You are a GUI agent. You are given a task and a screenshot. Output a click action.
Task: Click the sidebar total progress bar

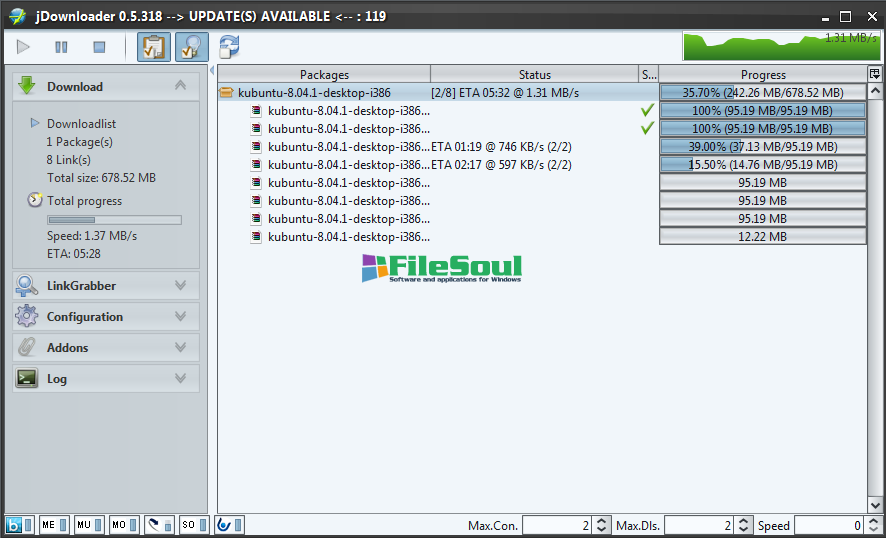point(115,220)
